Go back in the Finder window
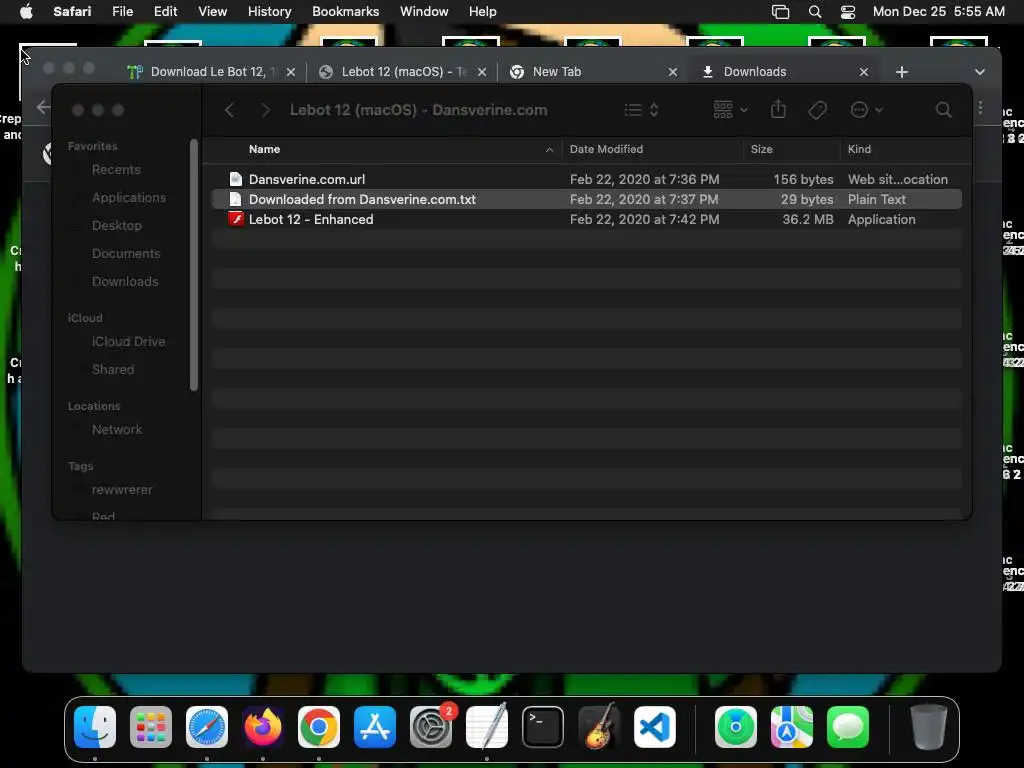 (x=229, y=110)
